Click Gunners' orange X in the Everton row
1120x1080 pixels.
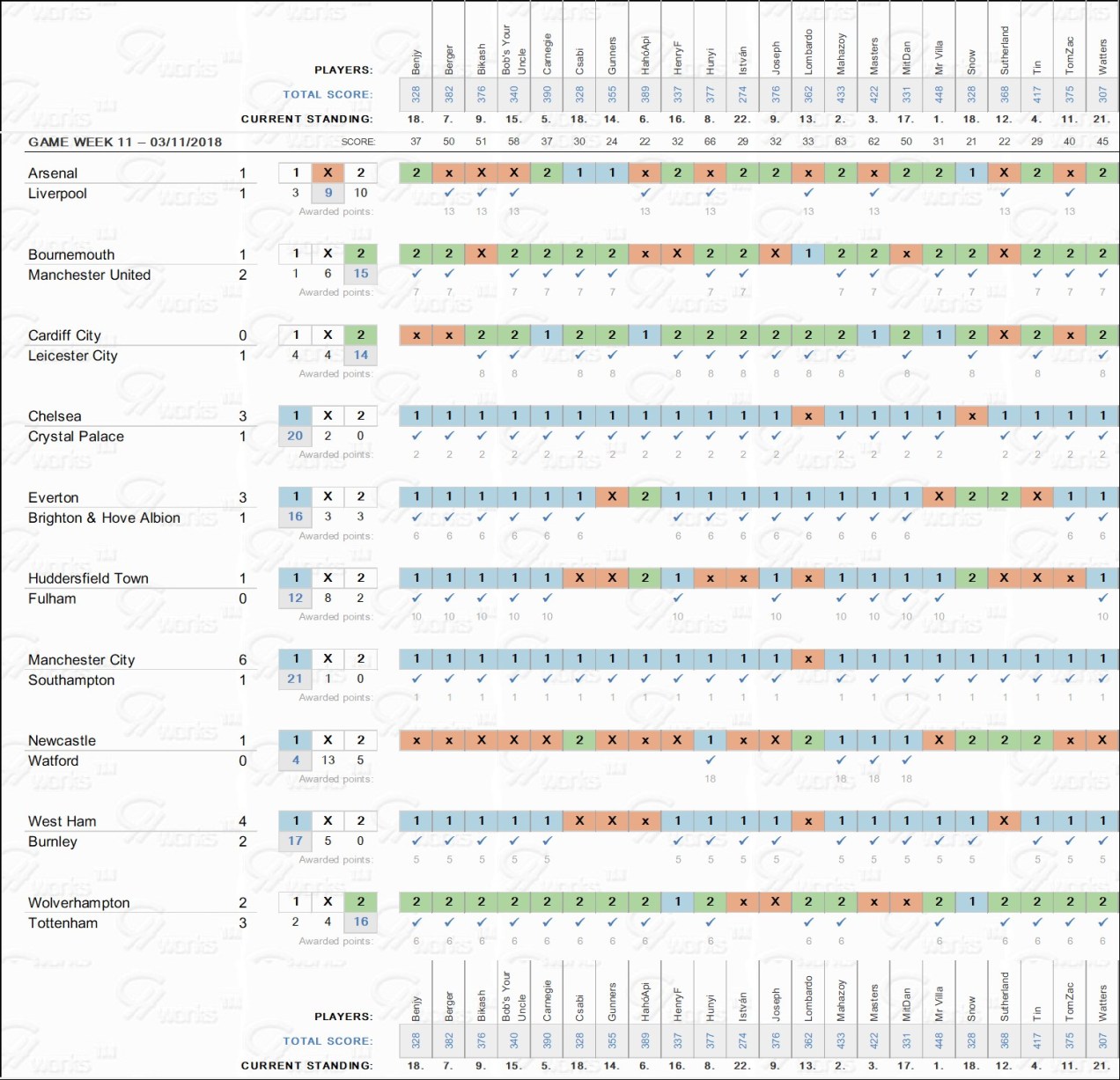pos(612,496)
